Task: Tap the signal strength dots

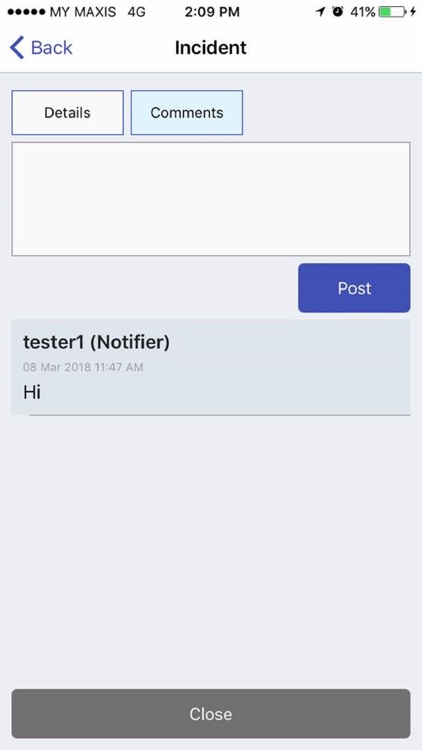Action: coord(27,12)
